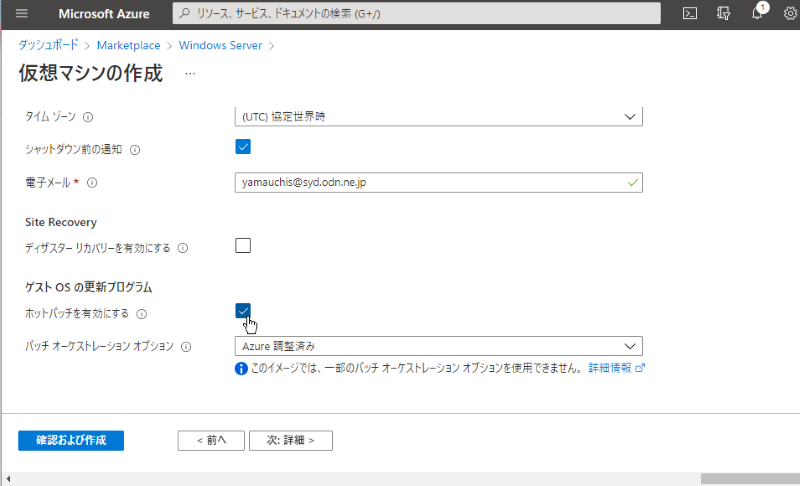Click the < 前へ button
Screen dimensions: 800x486
(211, 441)
